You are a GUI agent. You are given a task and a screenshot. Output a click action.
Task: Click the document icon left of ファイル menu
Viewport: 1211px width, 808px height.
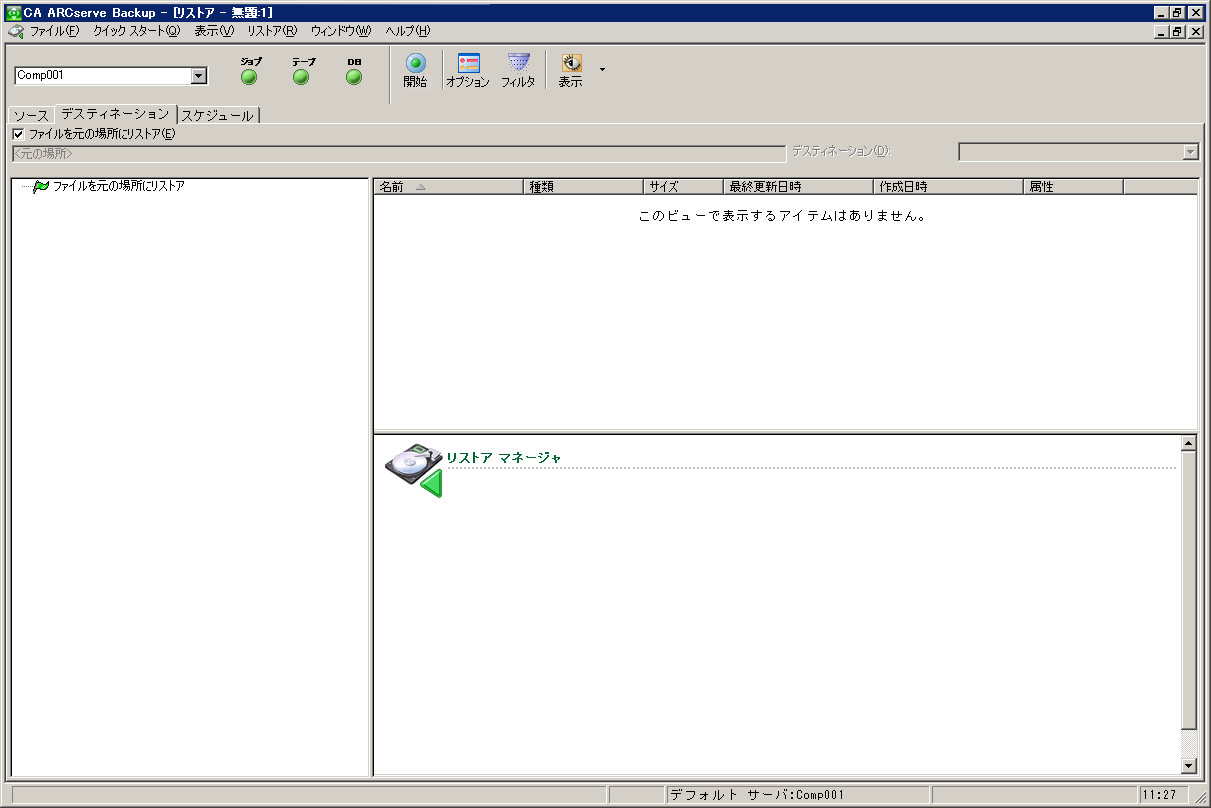(14, 31)
